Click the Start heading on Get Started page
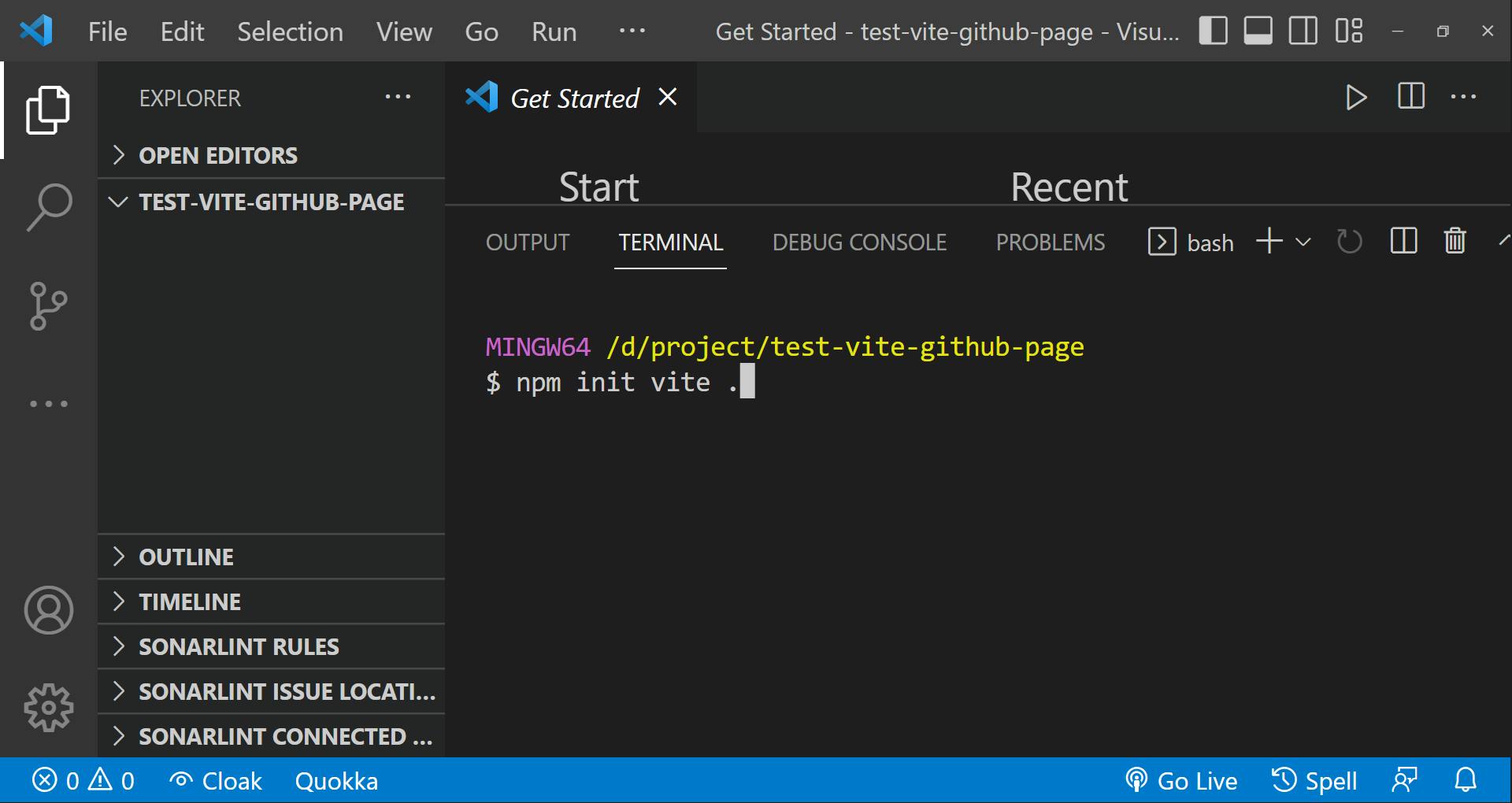Image resolution: width=1512 pixels, height=803 pixels. [x=598, y=187]
